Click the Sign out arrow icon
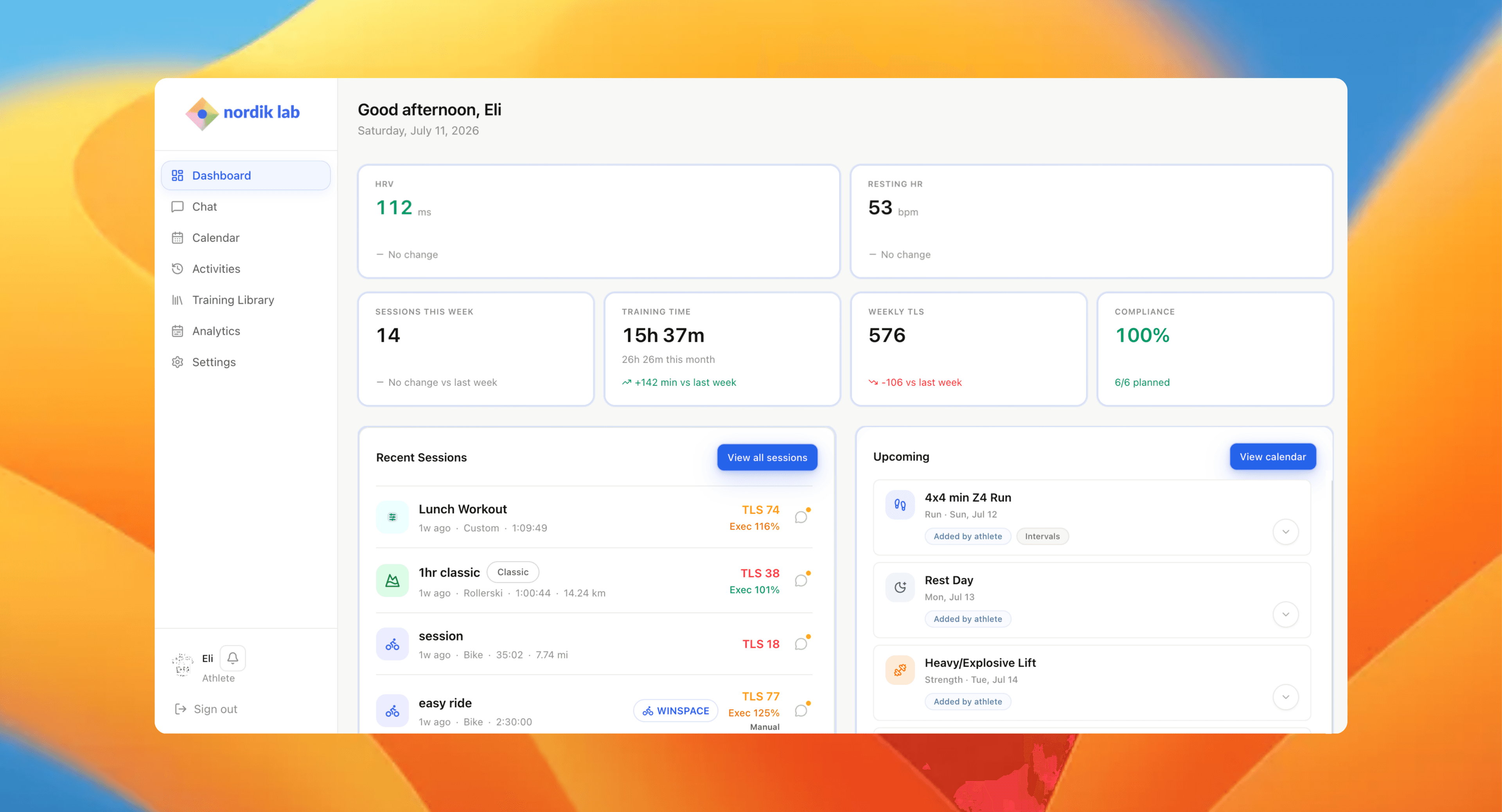 (x=181, y=709)
